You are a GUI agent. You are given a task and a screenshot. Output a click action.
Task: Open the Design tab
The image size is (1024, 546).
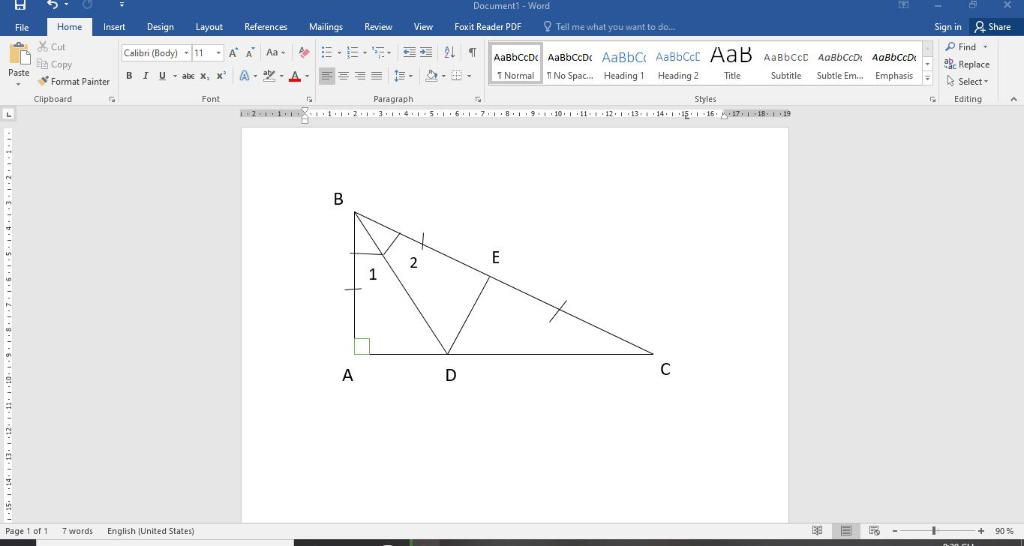coord(160,27)
